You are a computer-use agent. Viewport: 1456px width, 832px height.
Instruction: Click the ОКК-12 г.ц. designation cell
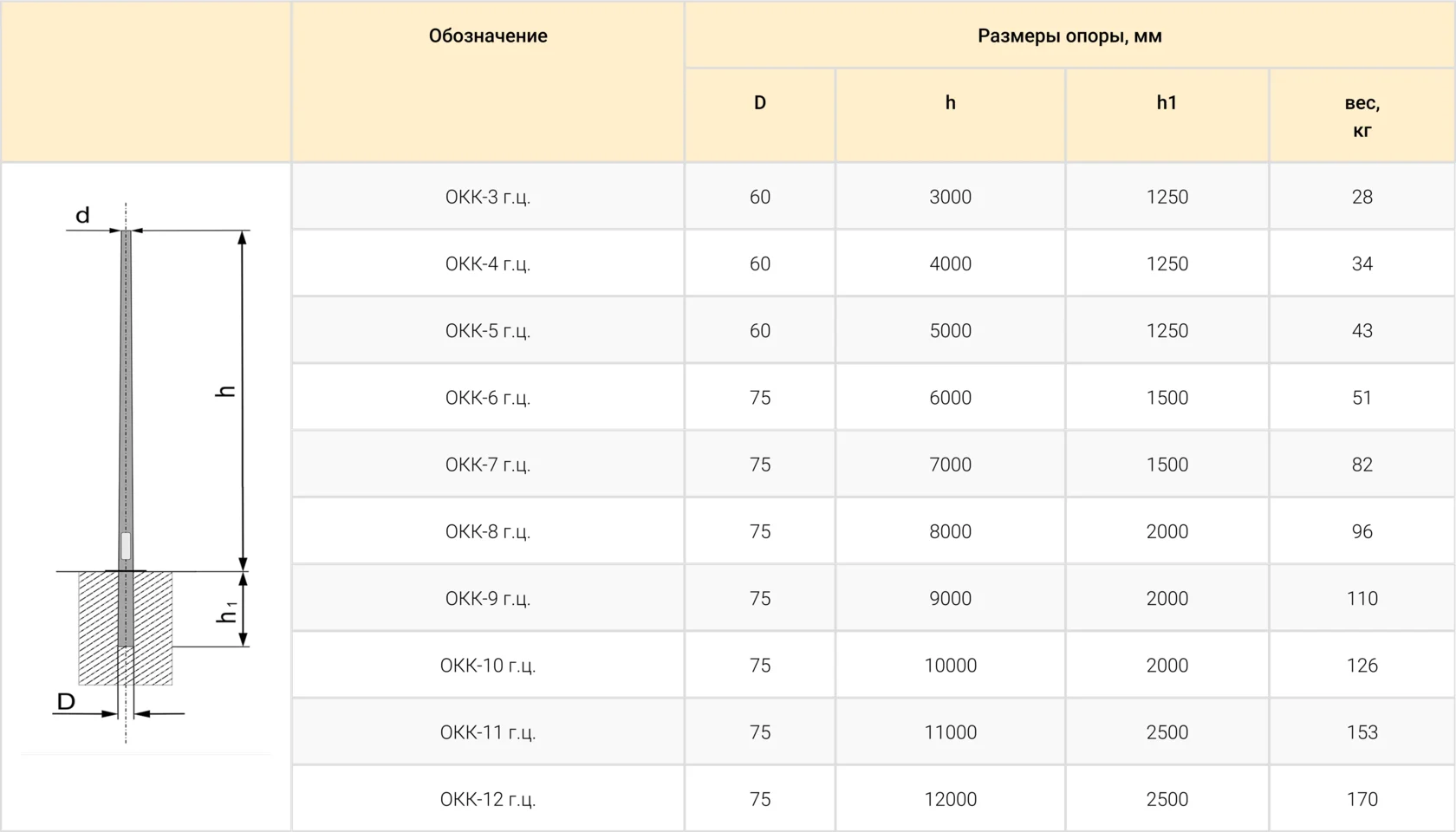tap(488, 799)
